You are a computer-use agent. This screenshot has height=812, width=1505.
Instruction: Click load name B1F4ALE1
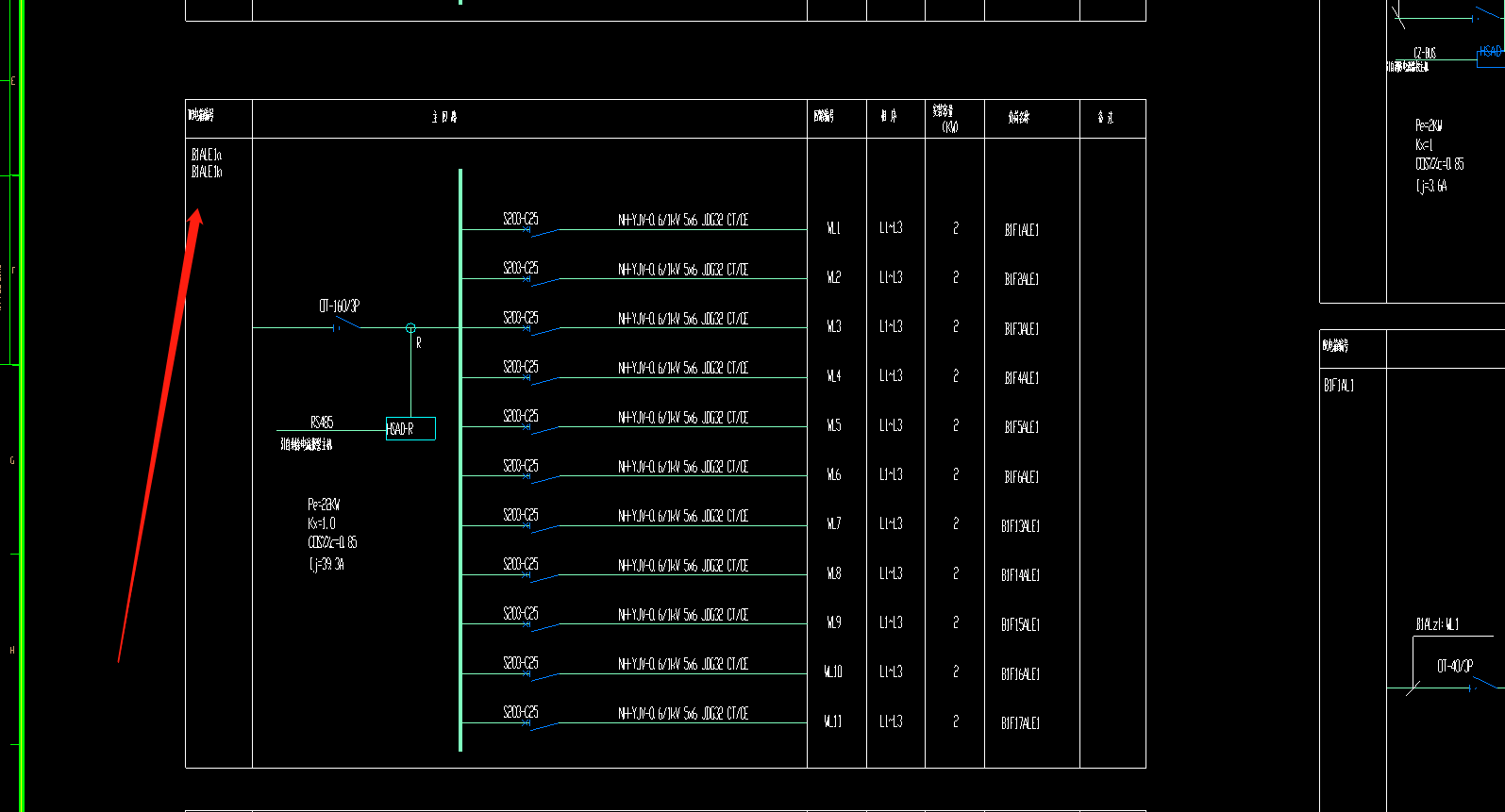pos(1022,378)
